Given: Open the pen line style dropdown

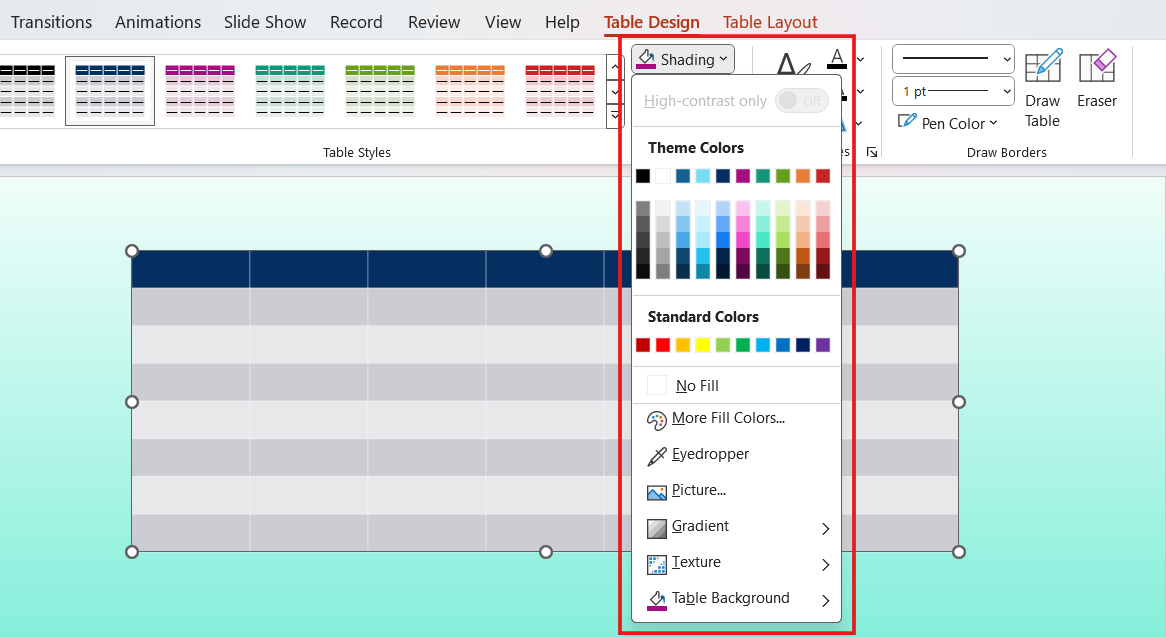Looking at the screenshot, I should click(1006, 59).
